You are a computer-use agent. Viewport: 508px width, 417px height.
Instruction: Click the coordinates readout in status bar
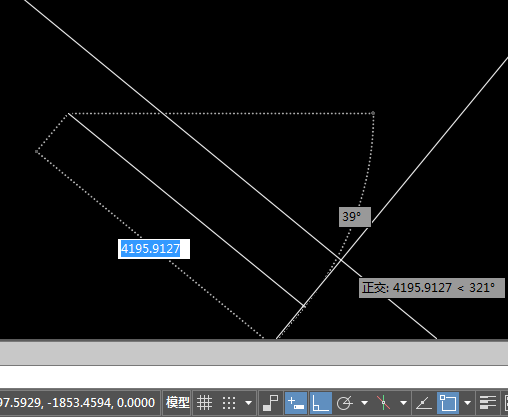[x=77, y=403]
